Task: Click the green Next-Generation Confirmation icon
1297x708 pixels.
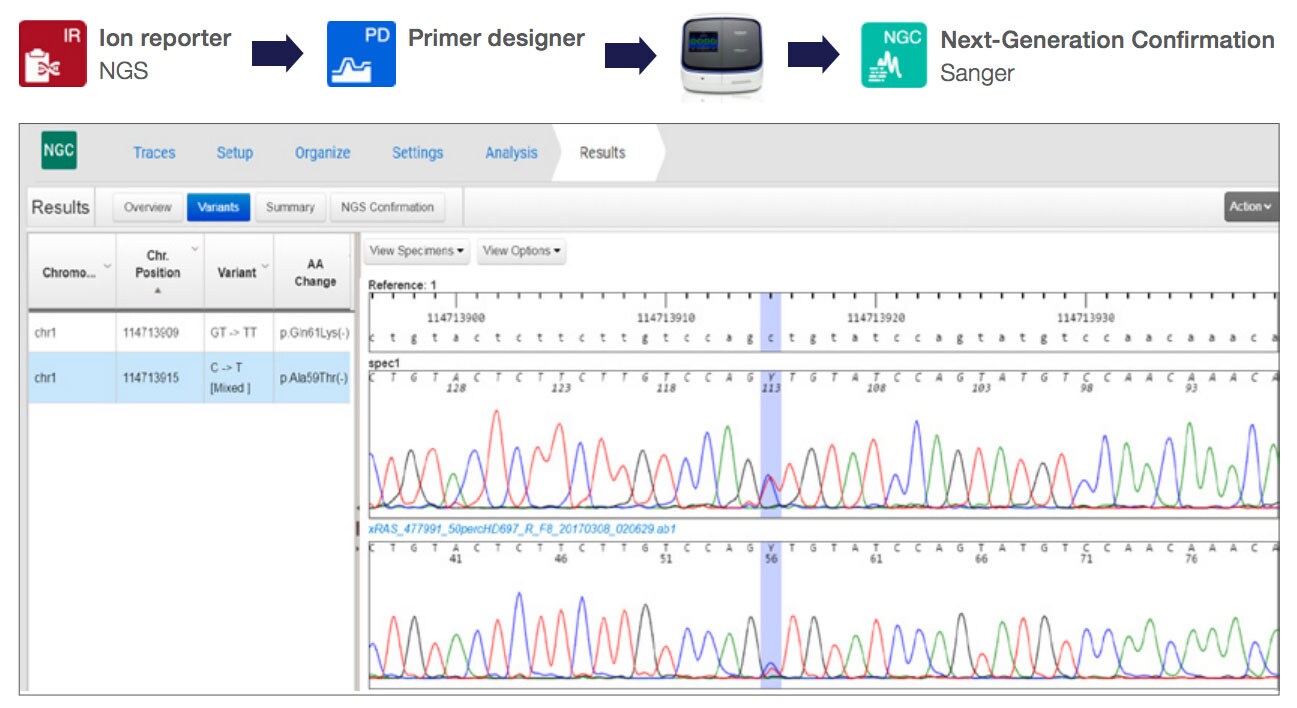Action: click(894, 55)
